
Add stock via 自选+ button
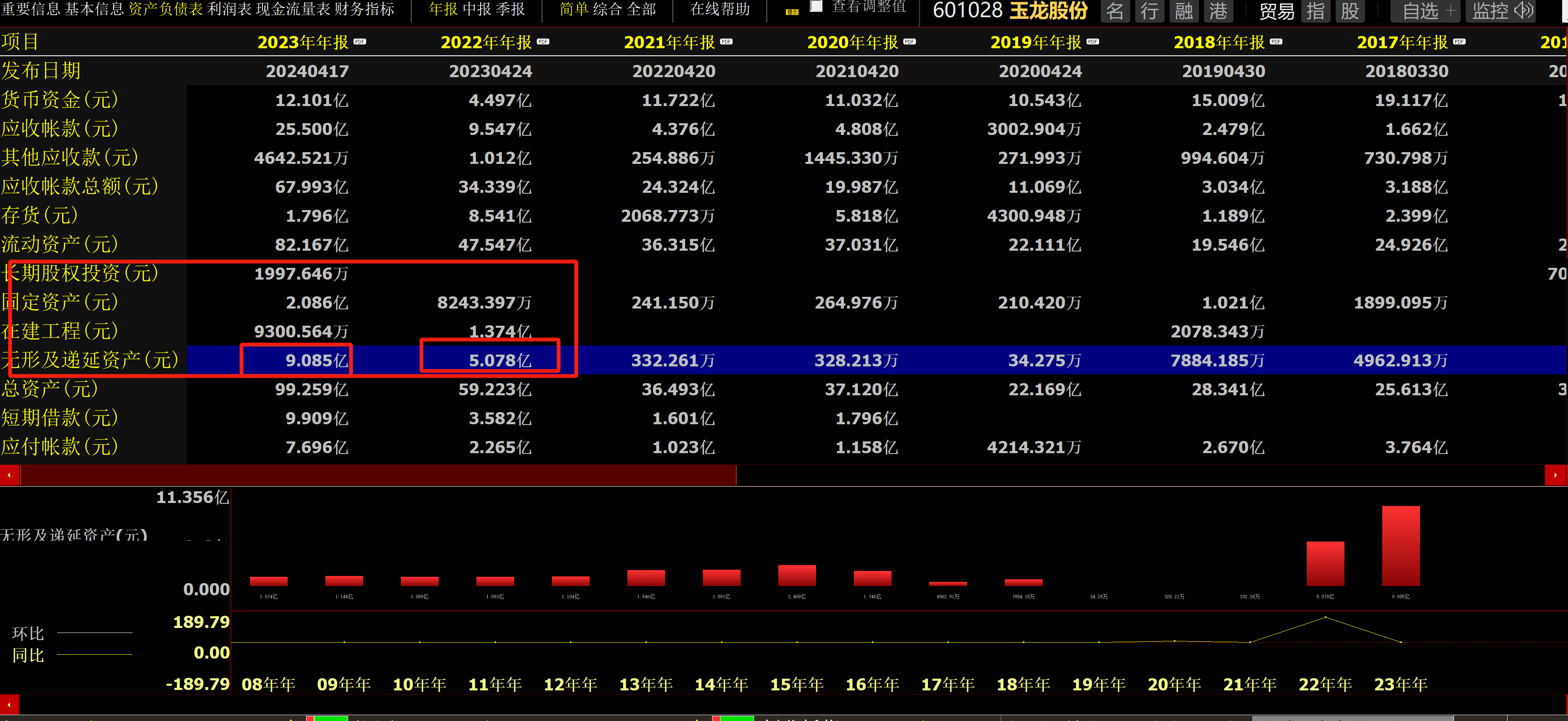tap(1425, 11)
